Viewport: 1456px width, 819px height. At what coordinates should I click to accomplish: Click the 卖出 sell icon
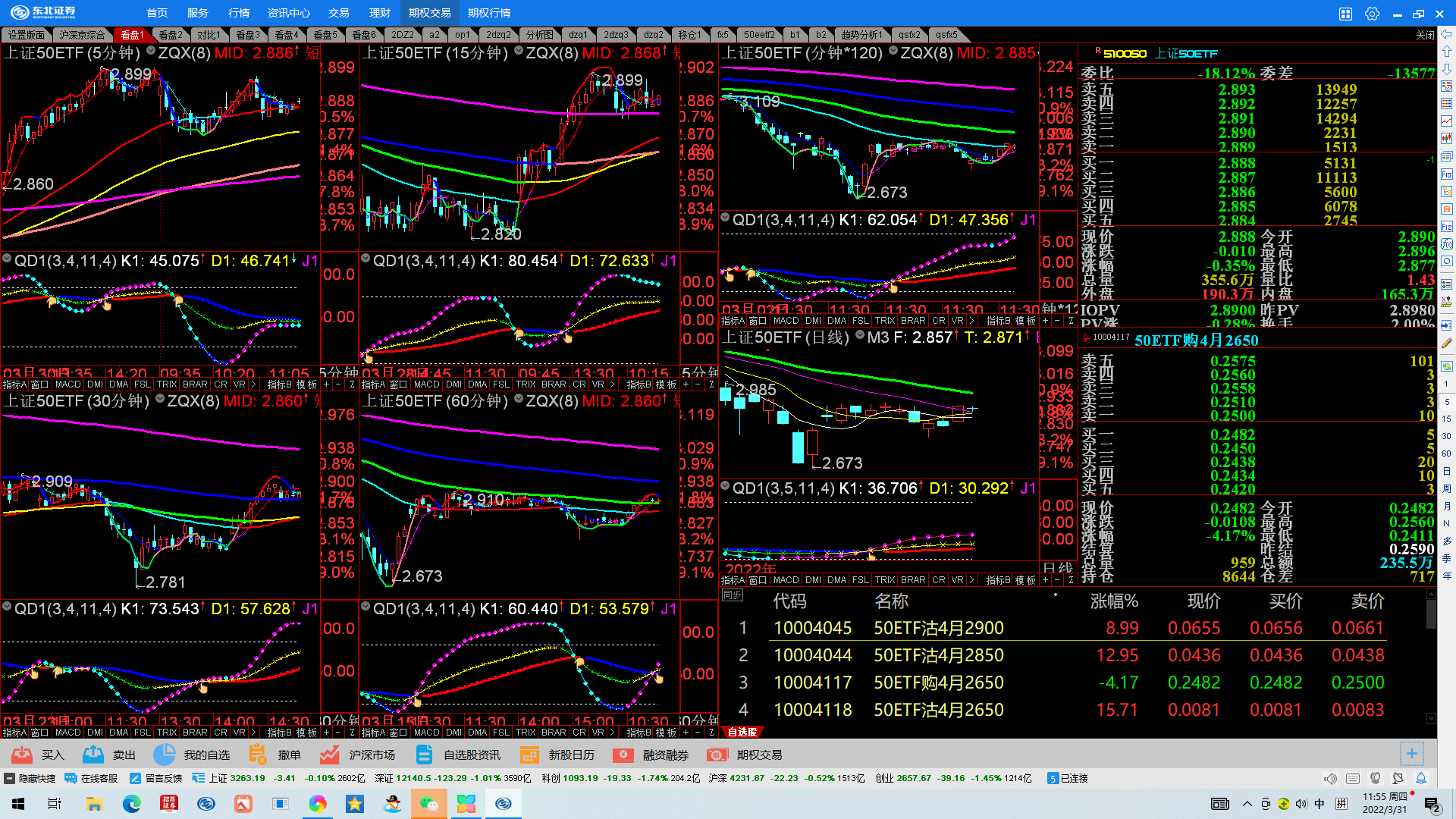click(x=93, y=755)
